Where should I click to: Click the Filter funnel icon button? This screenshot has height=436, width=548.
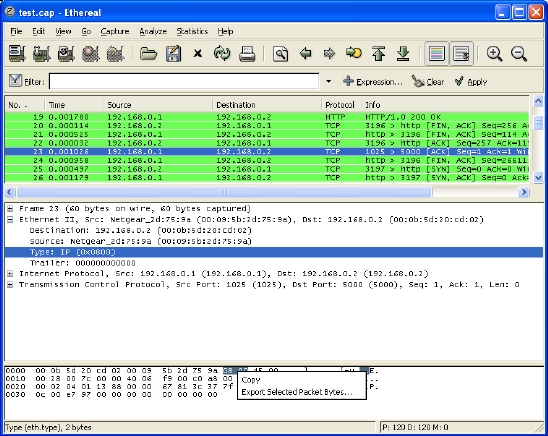click(x=26, y=81)
